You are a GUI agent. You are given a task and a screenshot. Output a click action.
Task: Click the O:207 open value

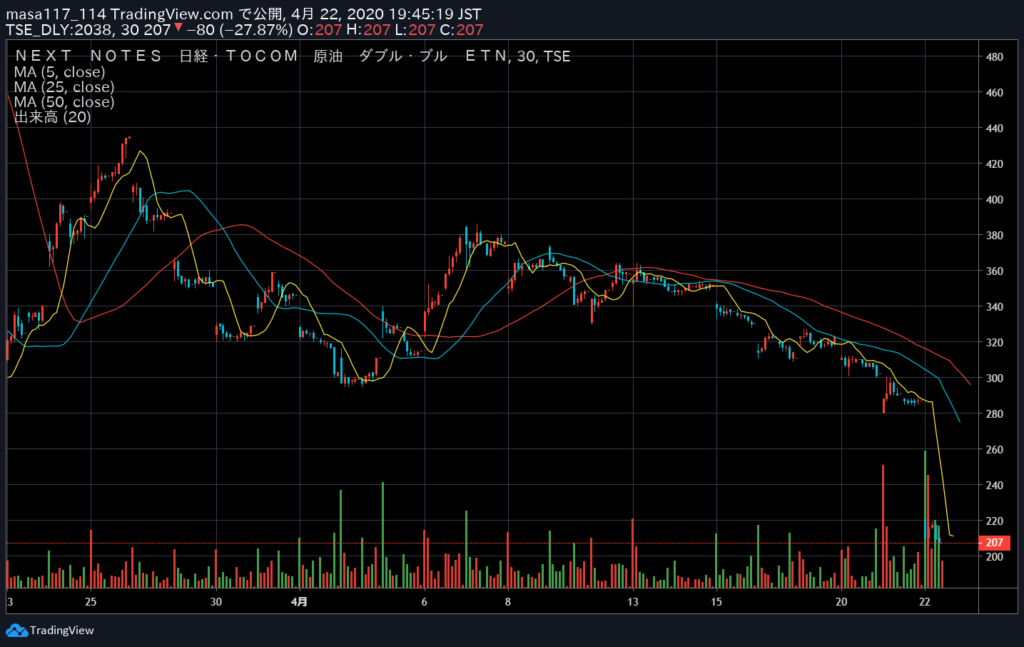319,30
